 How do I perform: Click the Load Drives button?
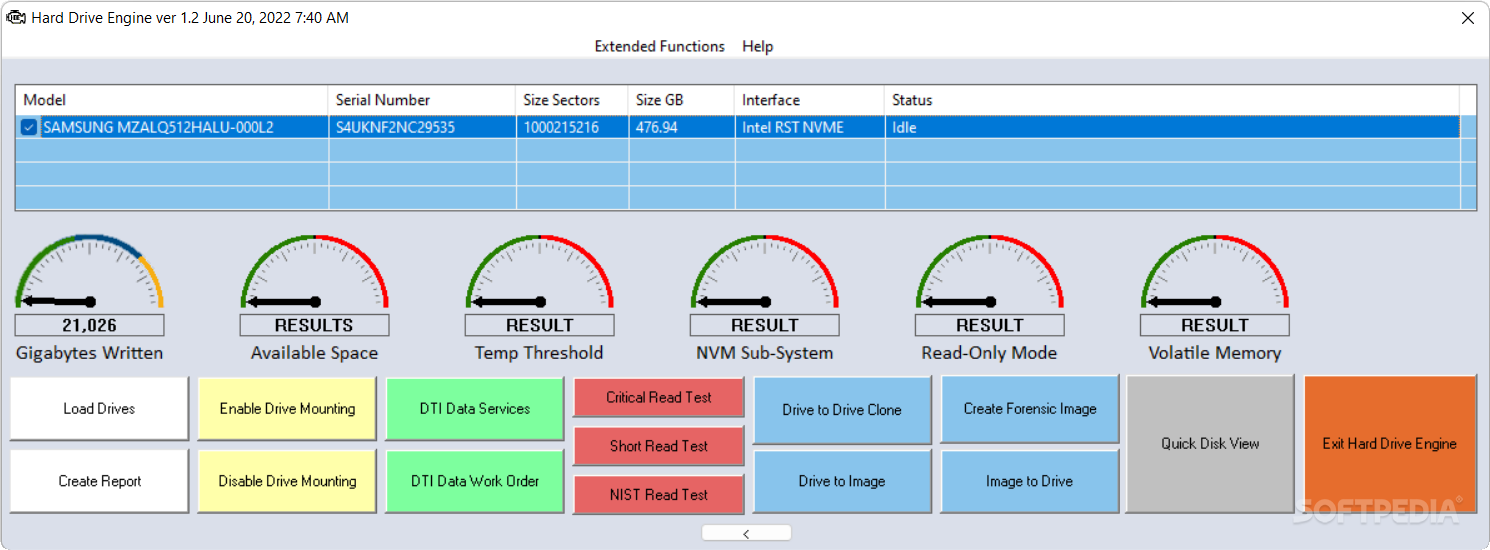(99, 408)
